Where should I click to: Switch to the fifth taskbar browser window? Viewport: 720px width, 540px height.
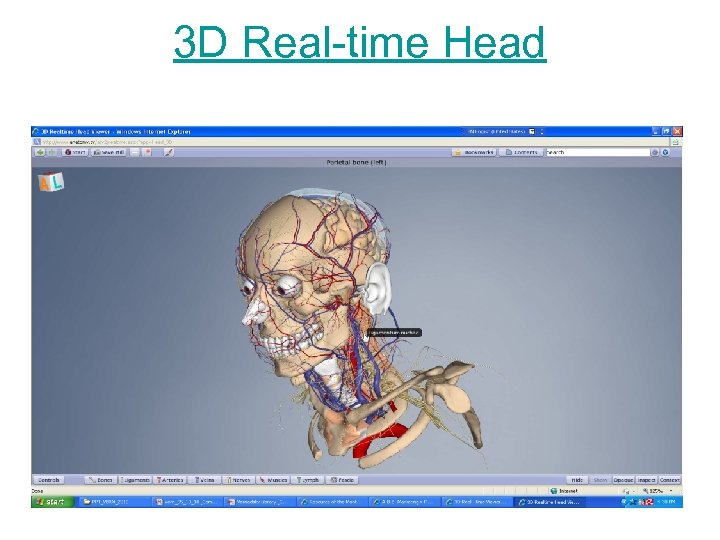(x=405, y=502)
